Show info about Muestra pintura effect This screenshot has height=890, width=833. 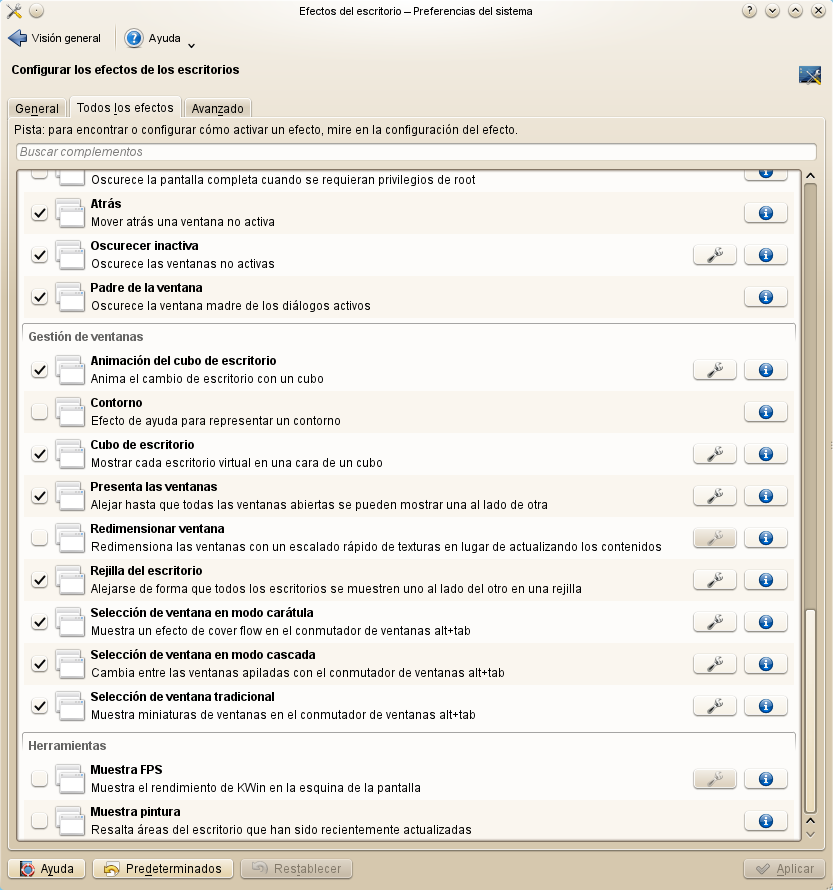pyautogui.click(x=765, y=821)
